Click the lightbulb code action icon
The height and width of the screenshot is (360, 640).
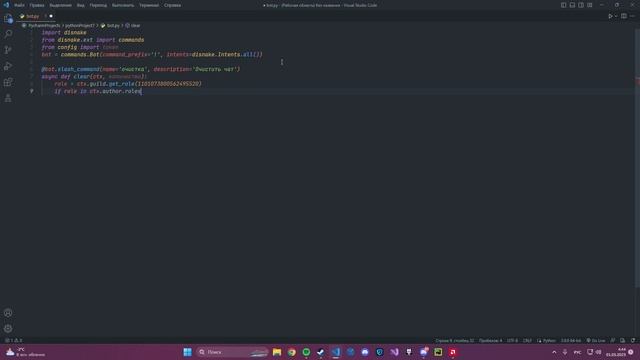(x=32, y=91)
